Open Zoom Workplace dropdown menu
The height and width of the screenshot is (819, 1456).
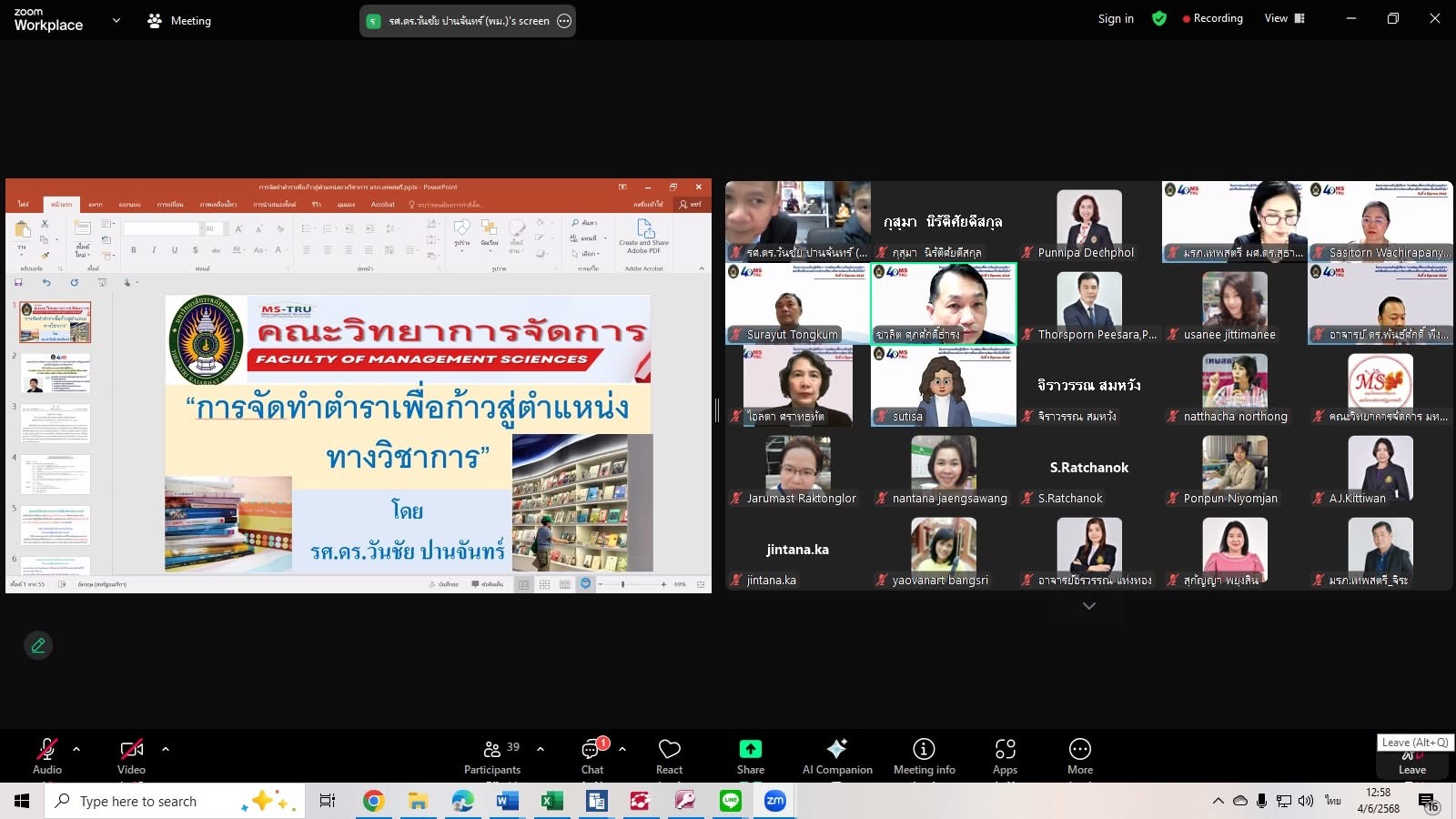pos(116,20)
